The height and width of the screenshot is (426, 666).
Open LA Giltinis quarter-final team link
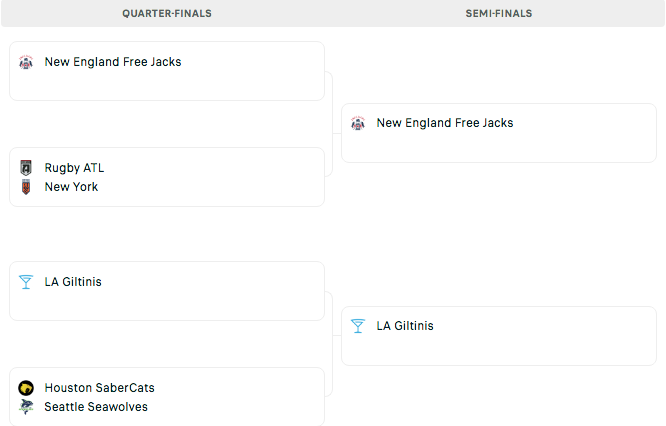point(73,282)
